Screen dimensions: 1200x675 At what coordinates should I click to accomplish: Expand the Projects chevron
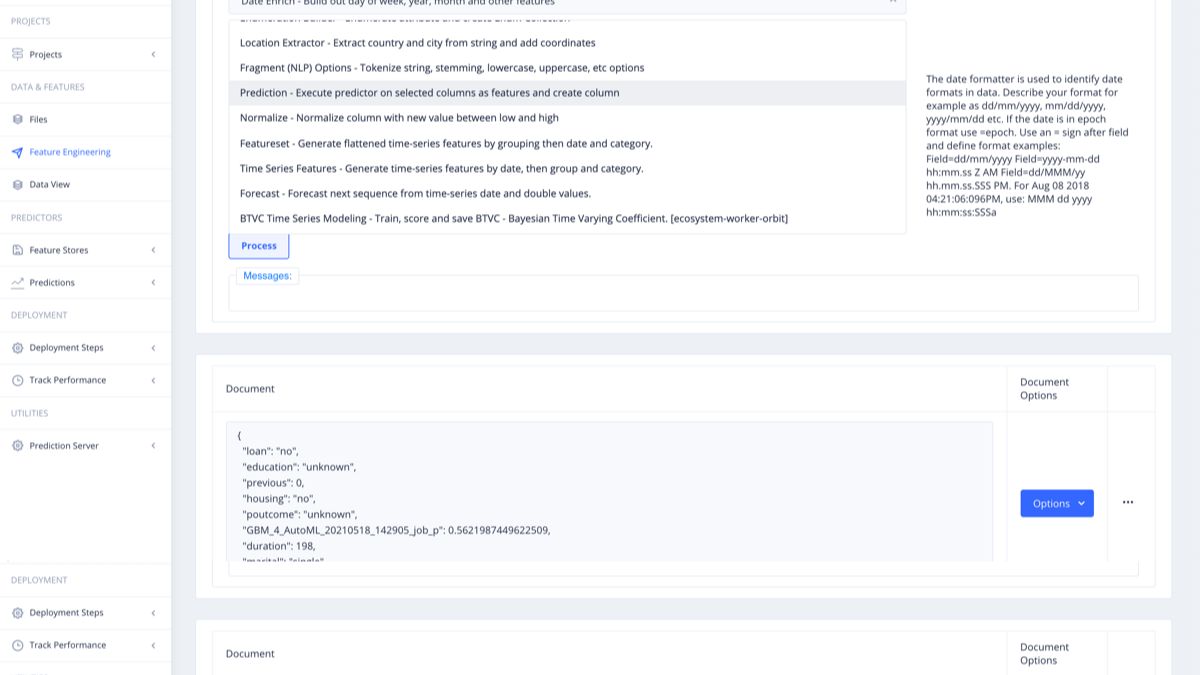click(153, 54)
